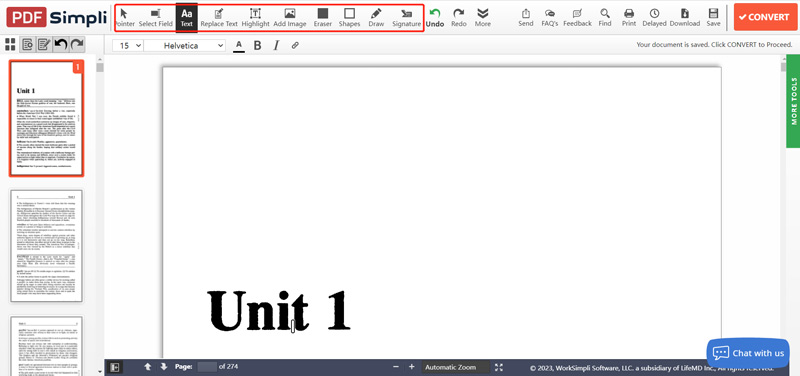Activate the Text tool
This screenshot has height=376, width=800.
[186, 17]
